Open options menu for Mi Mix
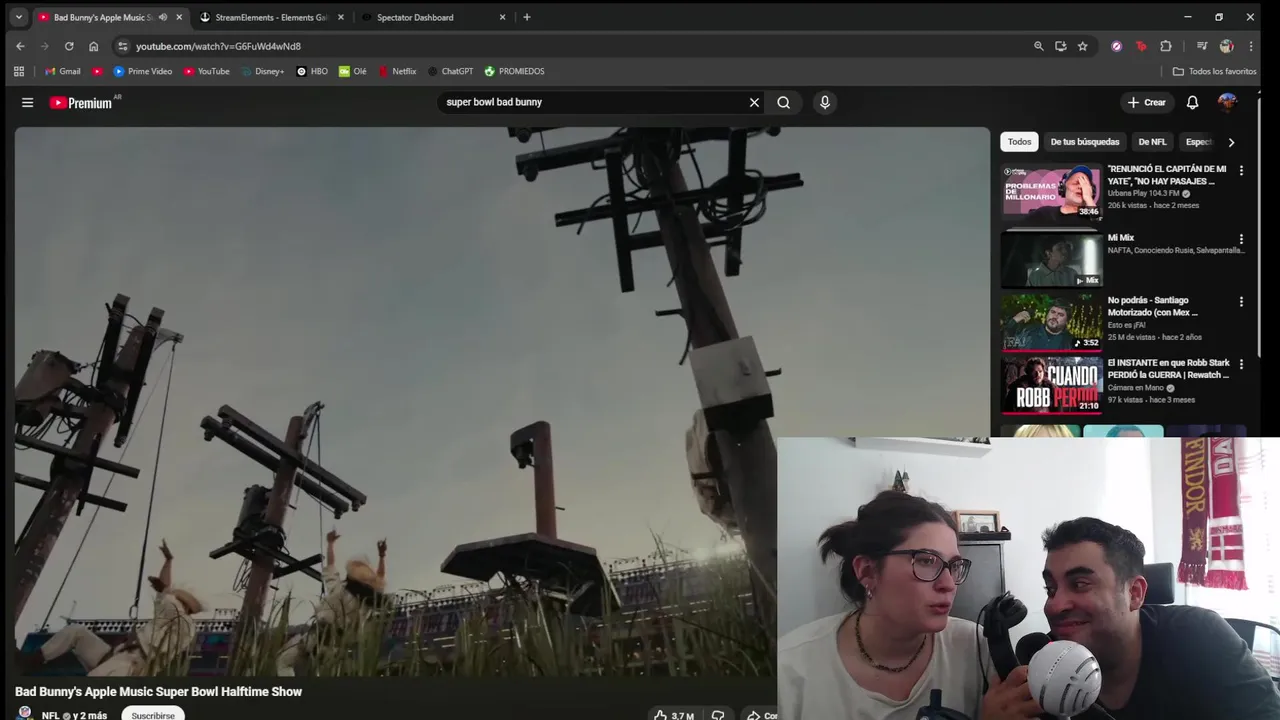Image resolution: width=1280 pixels, height=720 pixels. pyautogui.click(x=1241, y=240)
